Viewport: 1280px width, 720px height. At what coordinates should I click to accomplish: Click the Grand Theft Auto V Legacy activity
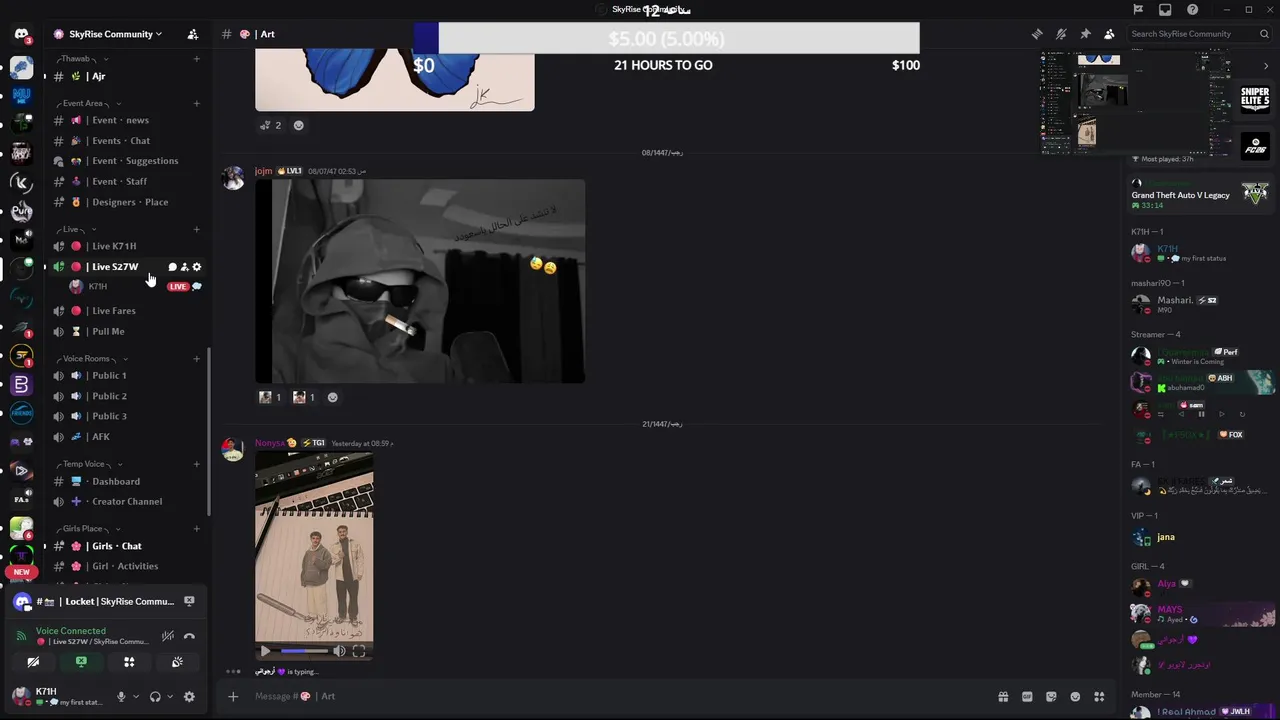click(1200, 194)
